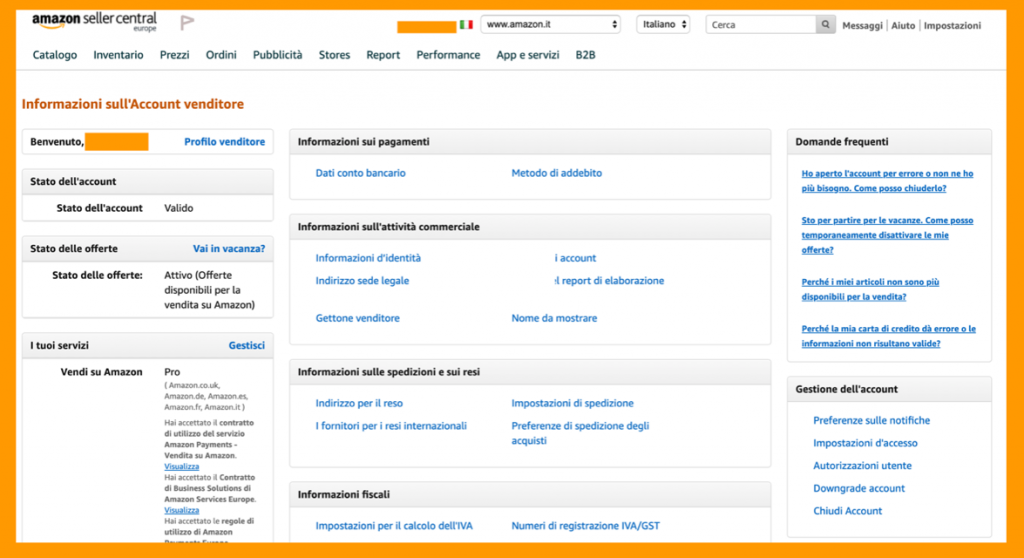
Task: Open the Performance menu
Action: coord(448,55)
